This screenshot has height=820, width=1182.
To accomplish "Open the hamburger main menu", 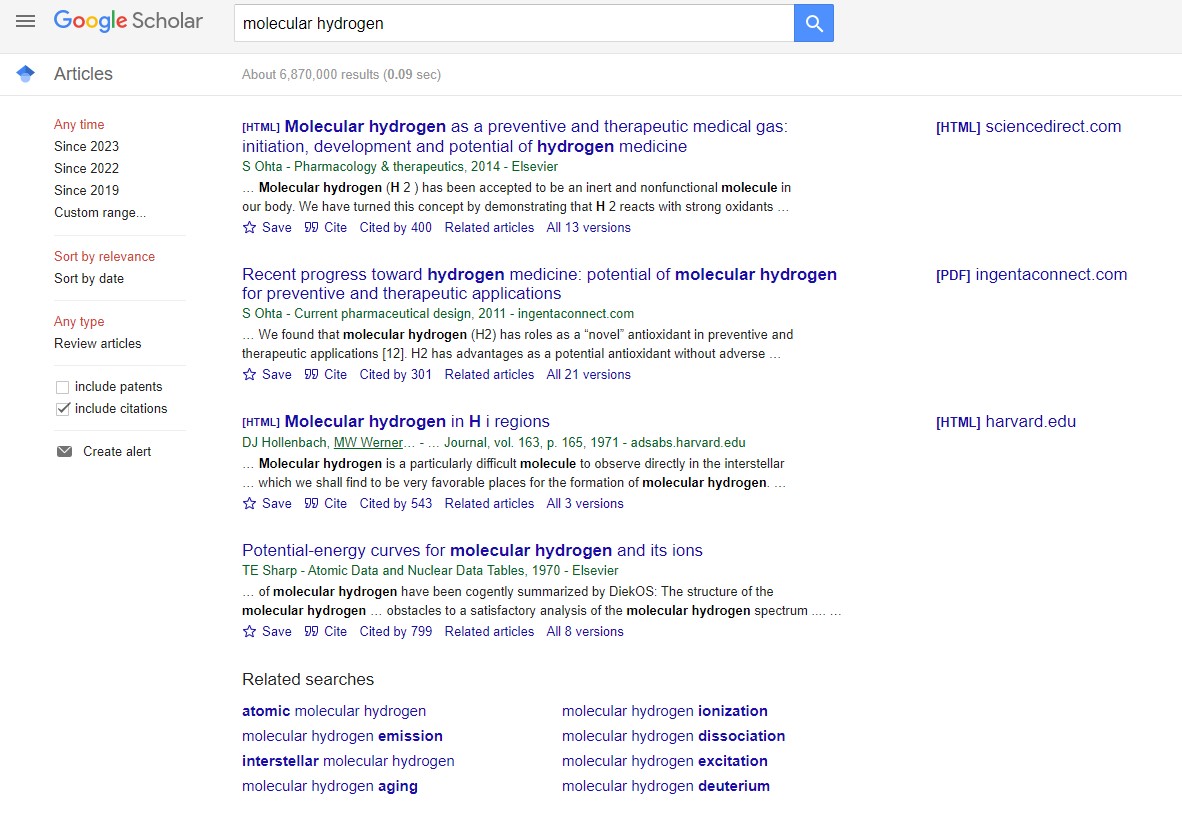I will tap(26, 21).
